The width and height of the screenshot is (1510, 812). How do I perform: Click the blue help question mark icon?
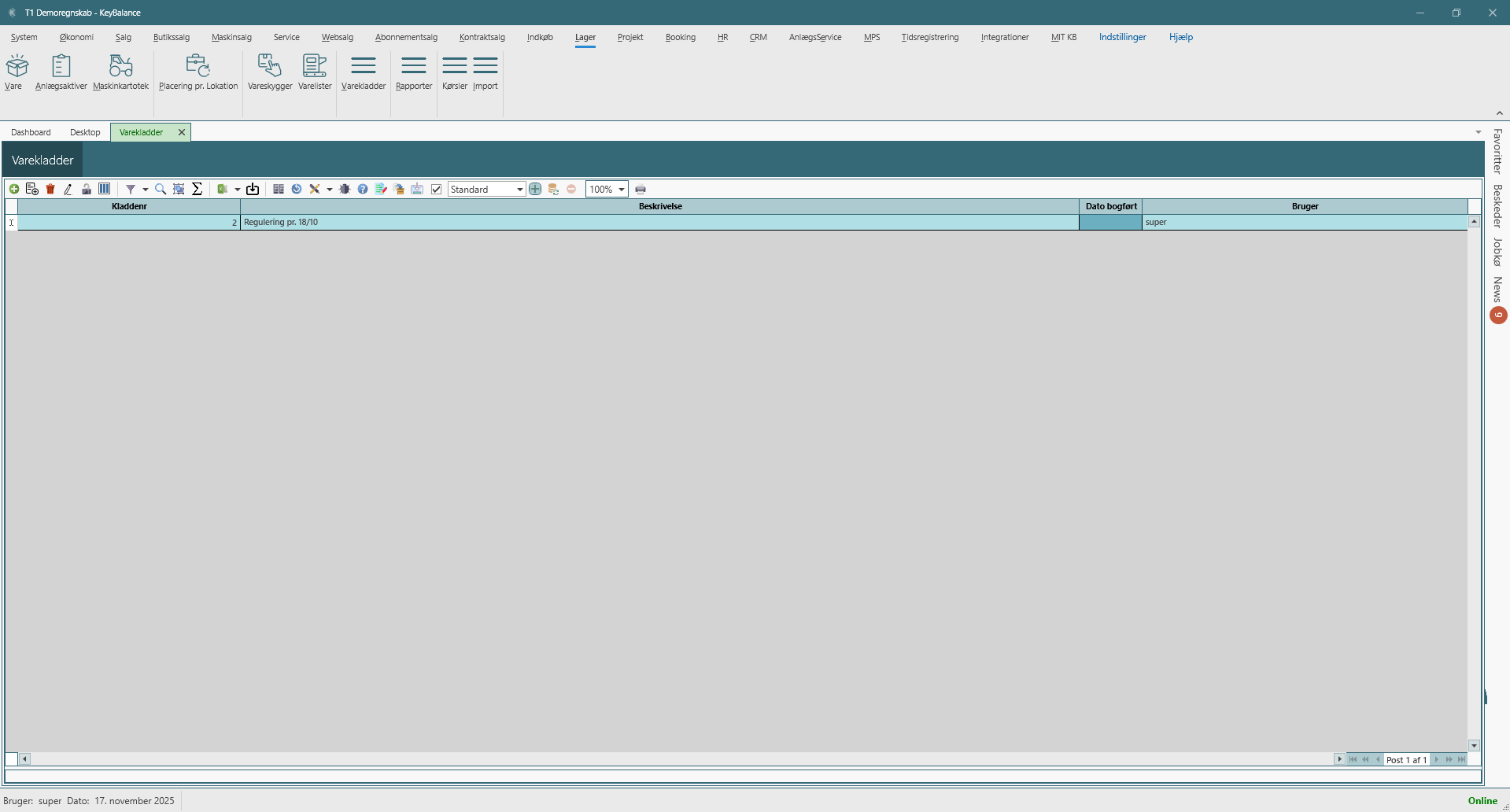click(x=363, y=189)
